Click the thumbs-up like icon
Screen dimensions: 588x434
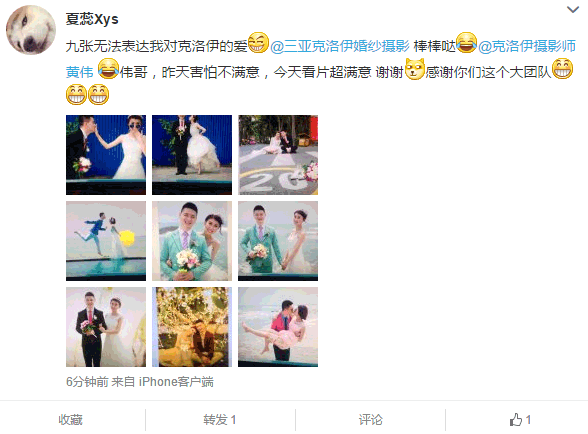click(x=516, y=419)
